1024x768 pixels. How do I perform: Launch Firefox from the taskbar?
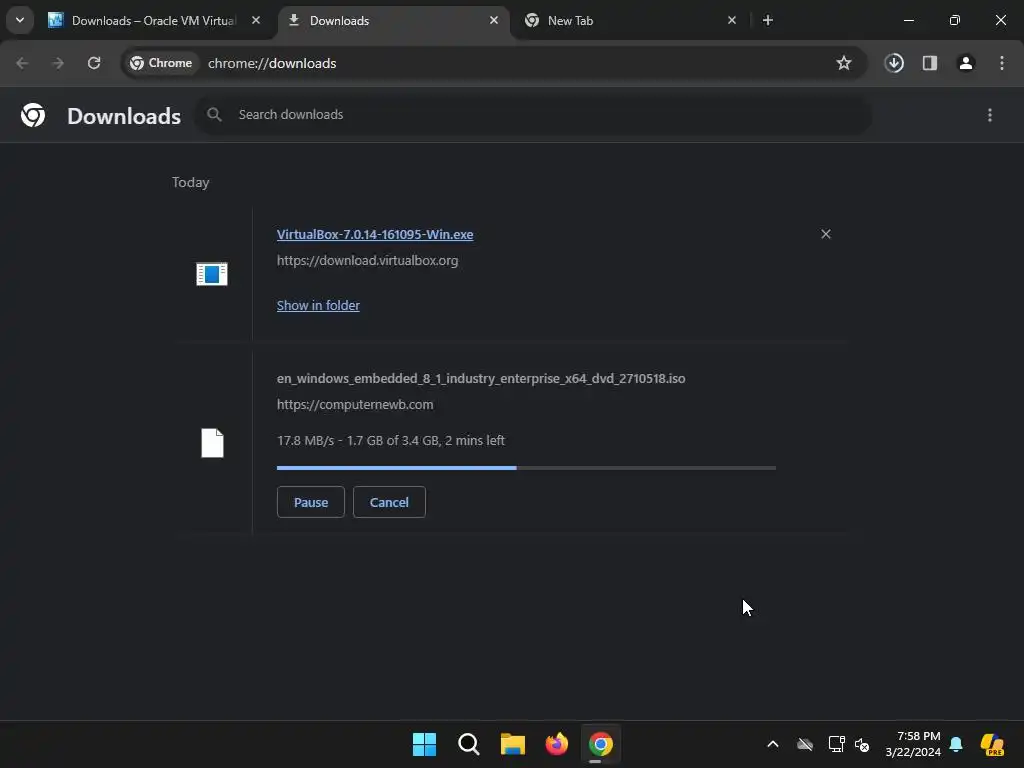click(557, 744)
